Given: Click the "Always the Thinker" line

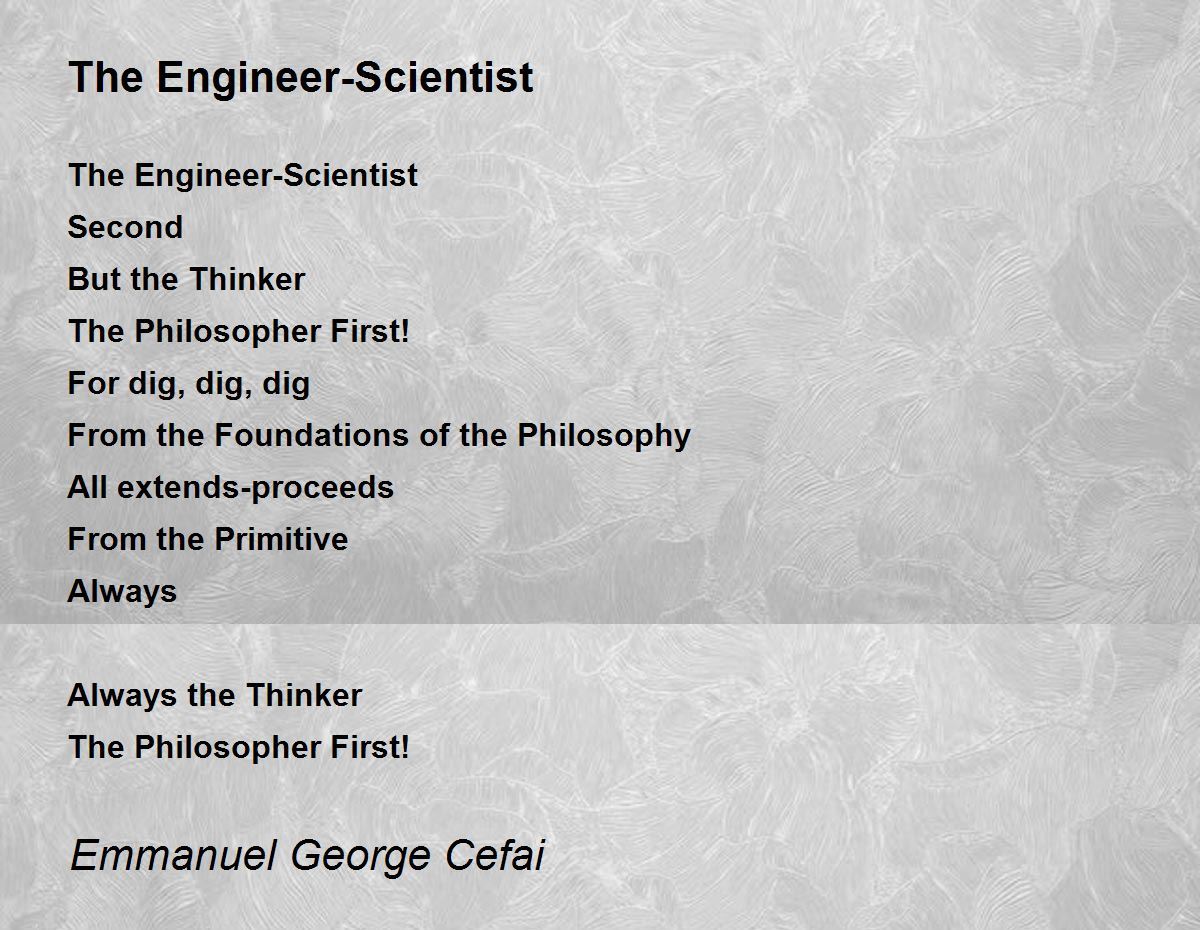Looking at the screenshot, I should click(215, 696).
